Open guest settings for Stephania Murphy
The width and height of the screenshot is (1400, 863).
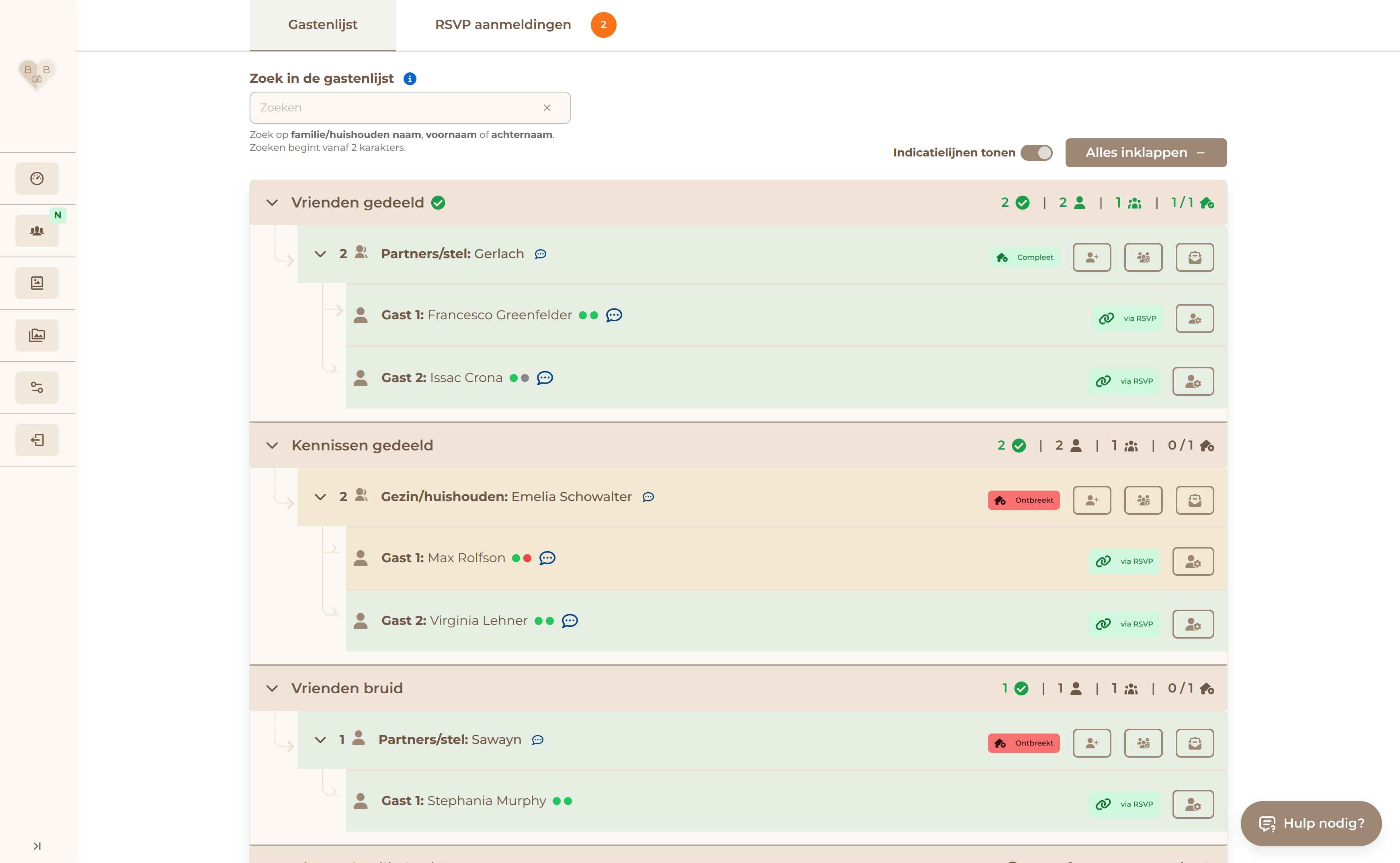click(x=1193, y=804)
